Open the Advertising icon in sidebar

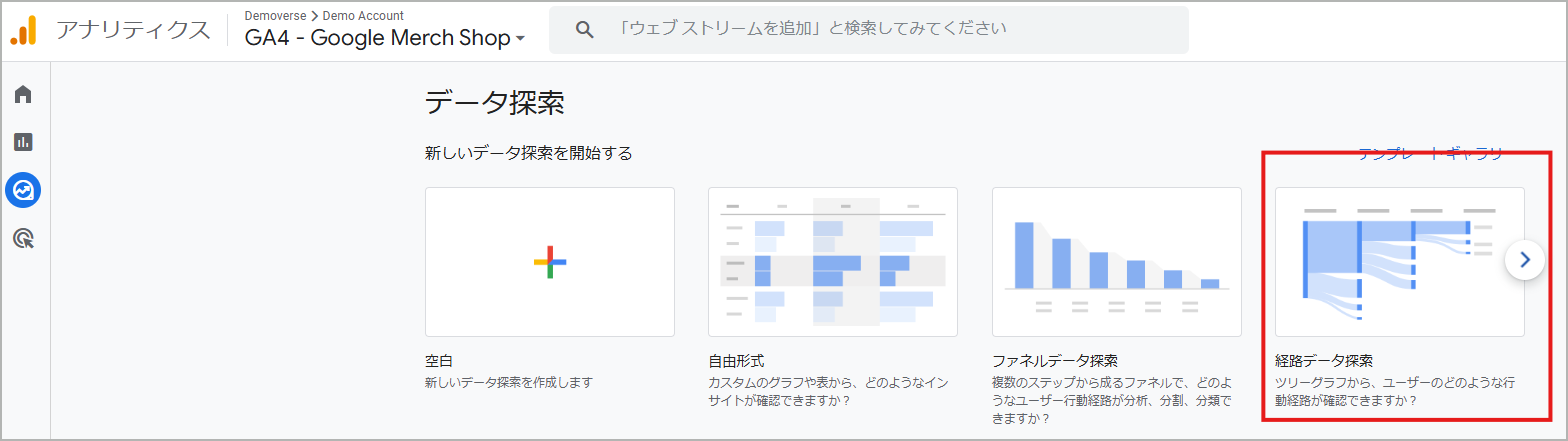pyautogui.click(x=23, y=237)
